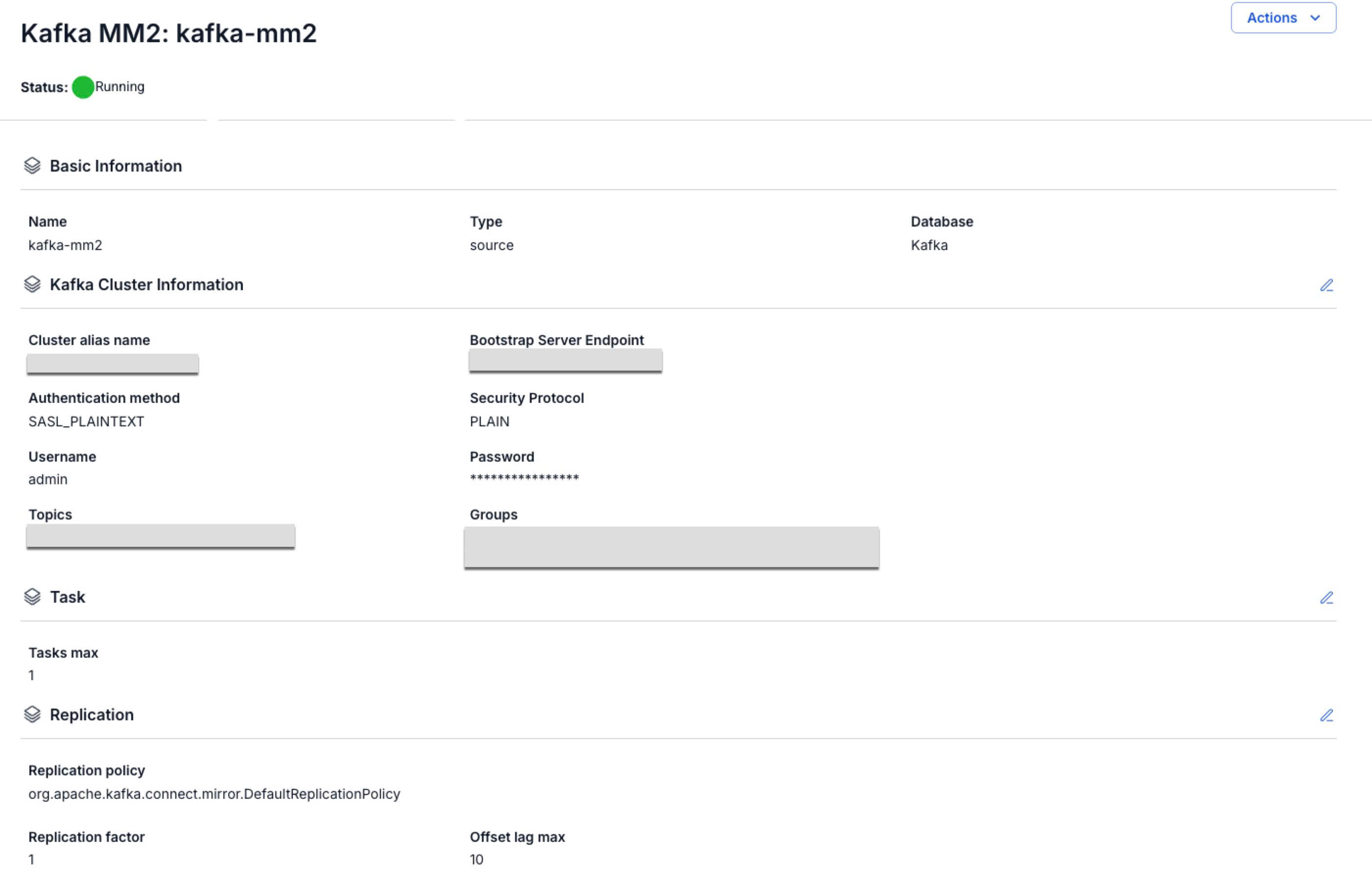Click the Tasks max value '1'
This screenshot has height=887, width=1372.
point(32,676)
